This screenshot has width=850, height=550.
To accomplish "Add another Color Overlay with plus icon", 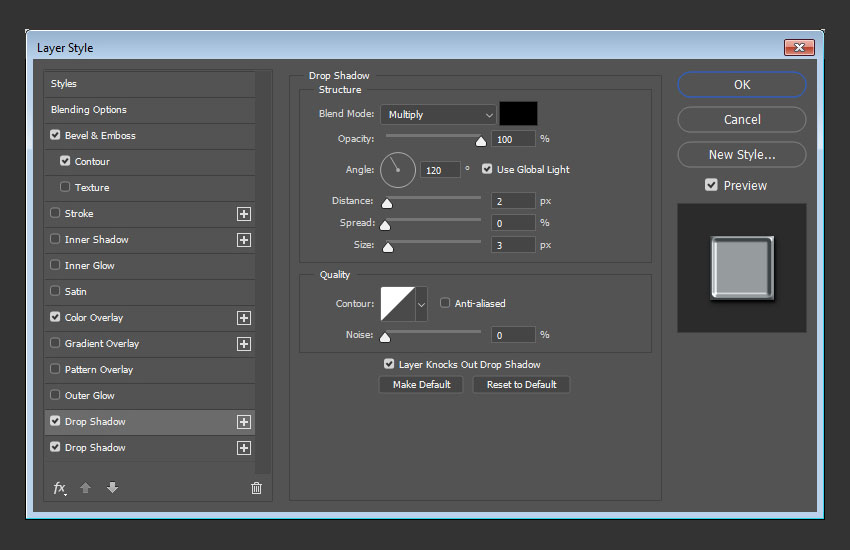I will (244, 318).
